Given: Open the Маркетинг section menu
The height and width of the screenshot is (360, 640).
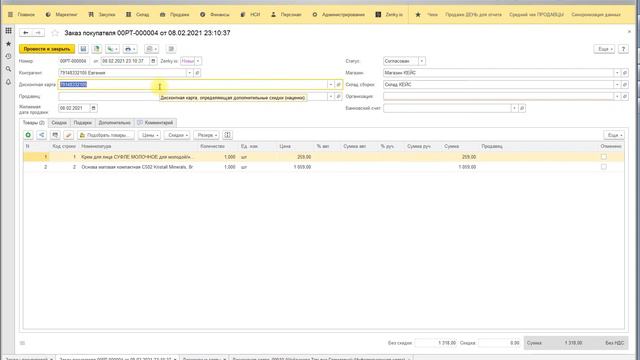Looking at the screenshot, I should click(x=61, y=14).
